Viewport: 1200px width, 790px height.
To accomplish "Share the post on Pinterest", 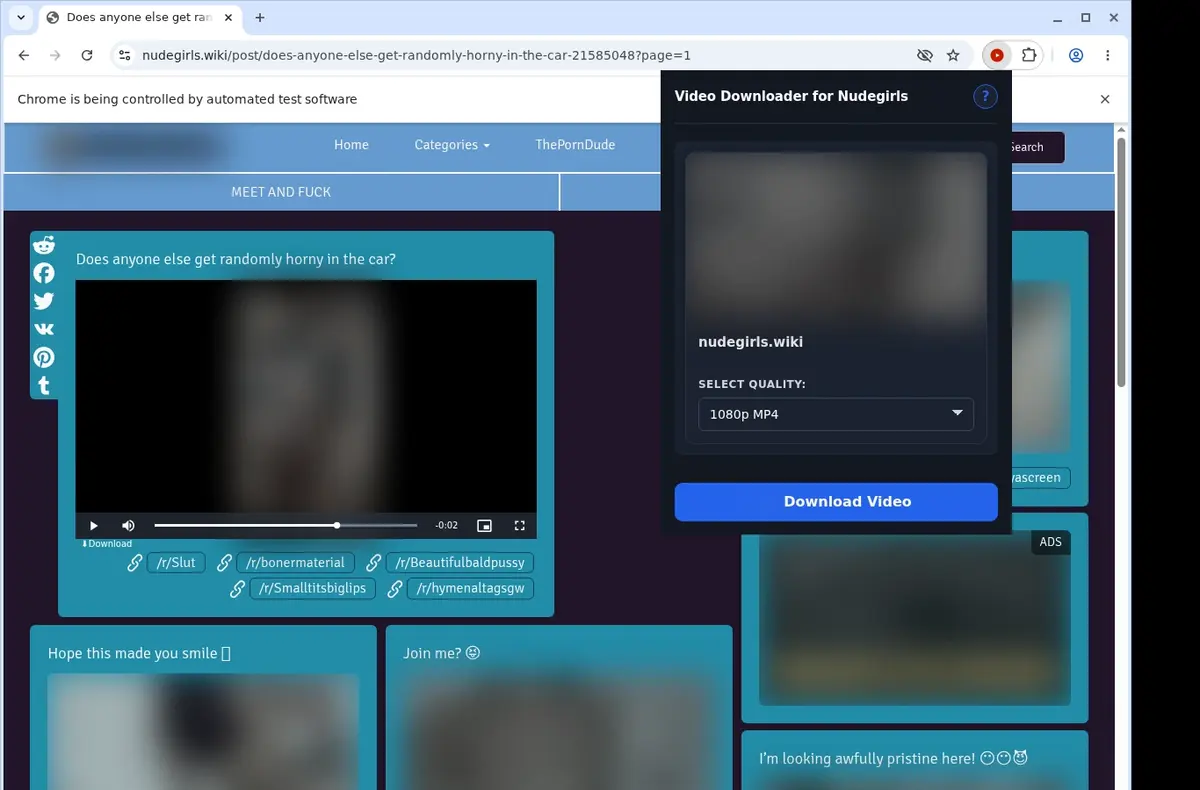I will point(44,357).
